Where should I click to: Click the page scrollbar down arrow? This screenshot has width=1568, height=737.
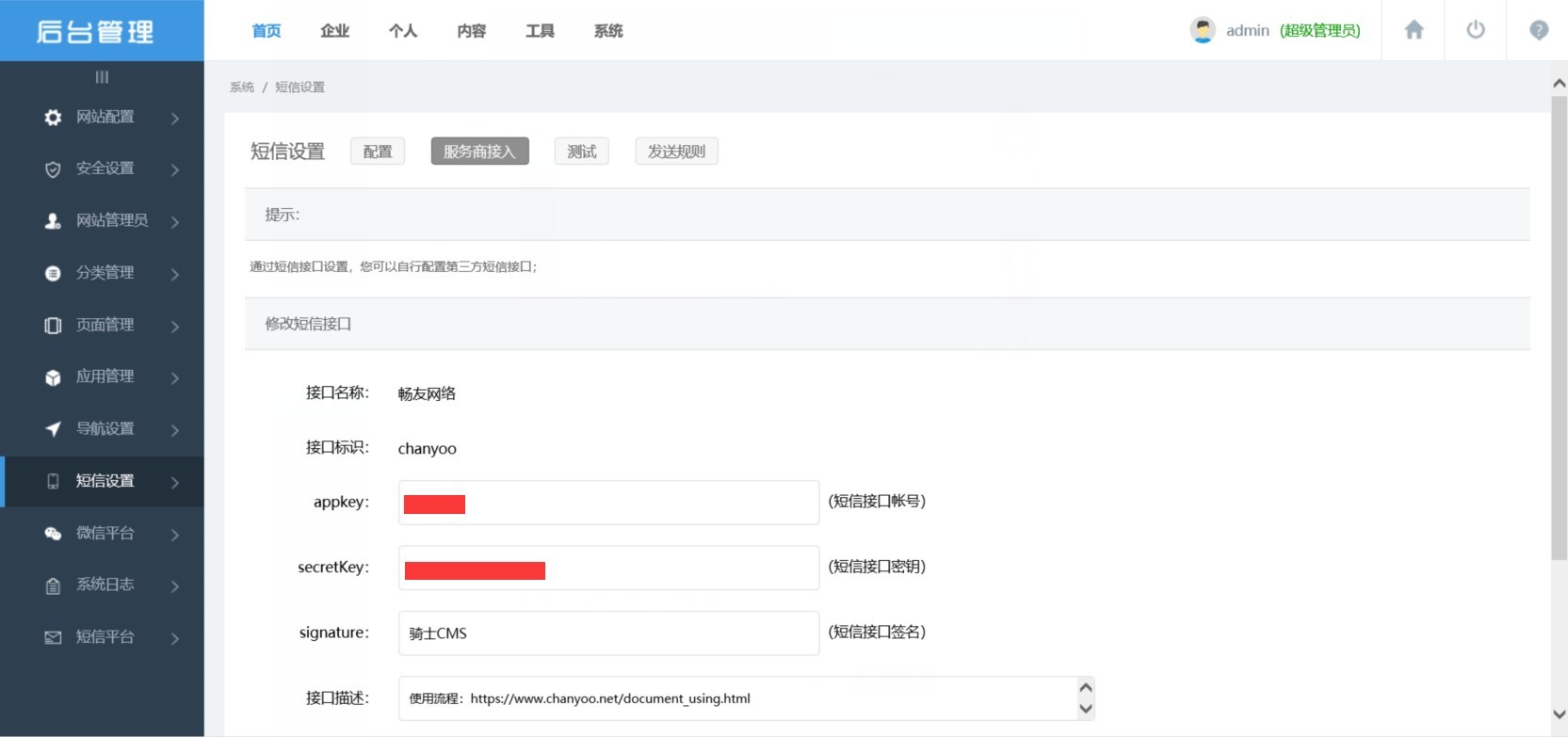click(x=1559, y=714)
